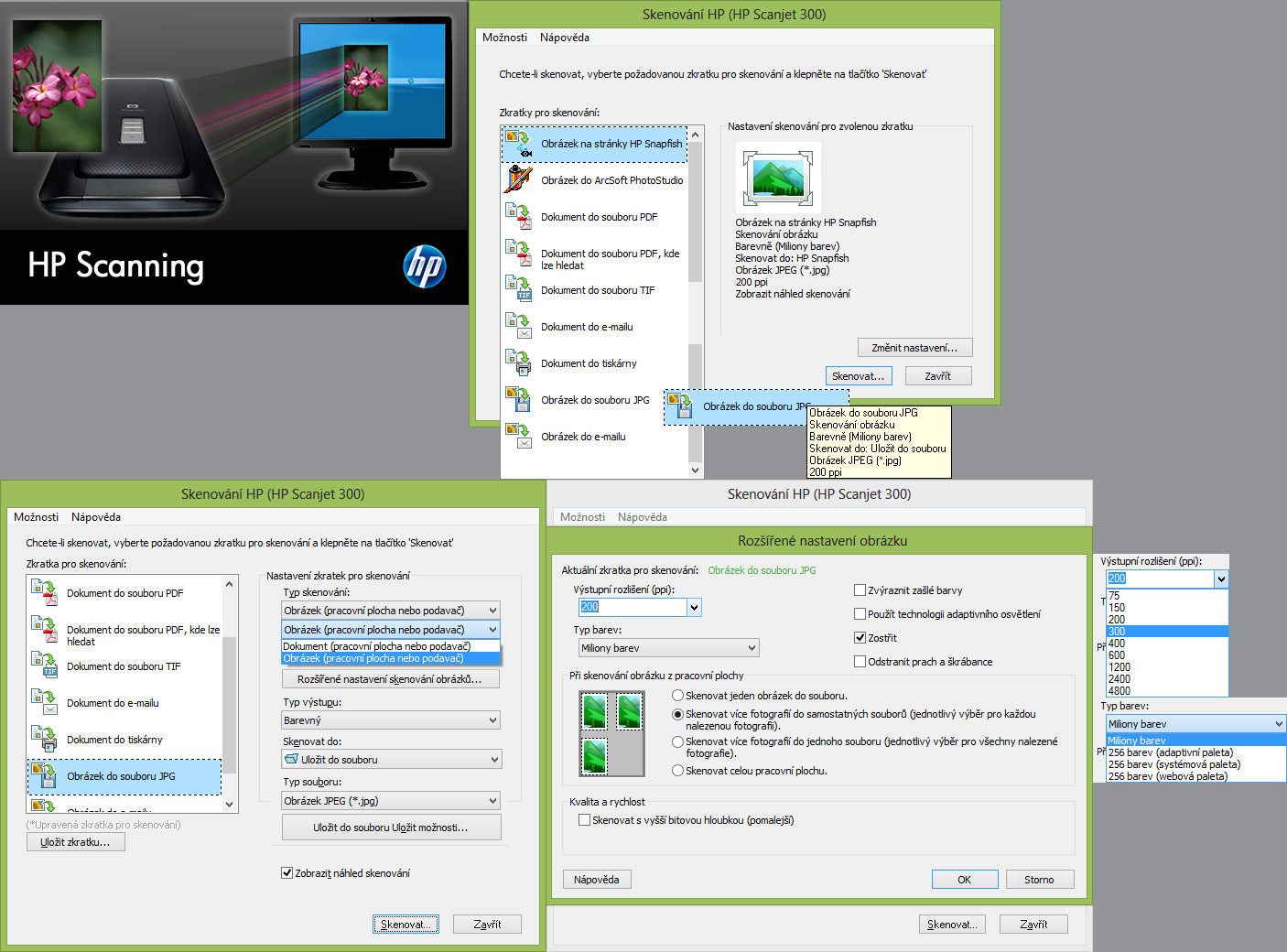Pick '256 barev (webová paleta)' option

[1195, 776]
